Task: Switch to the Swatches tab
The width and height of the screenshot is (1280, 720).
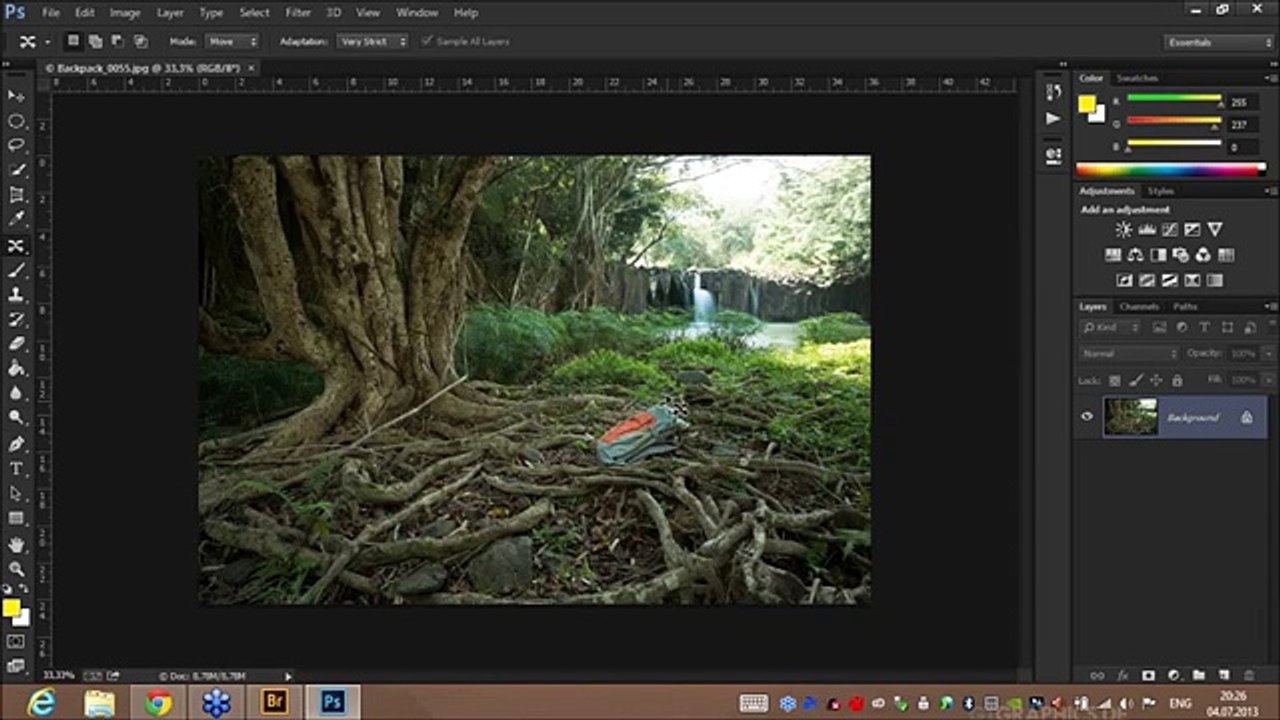Action: click(x=1137, y=78)
